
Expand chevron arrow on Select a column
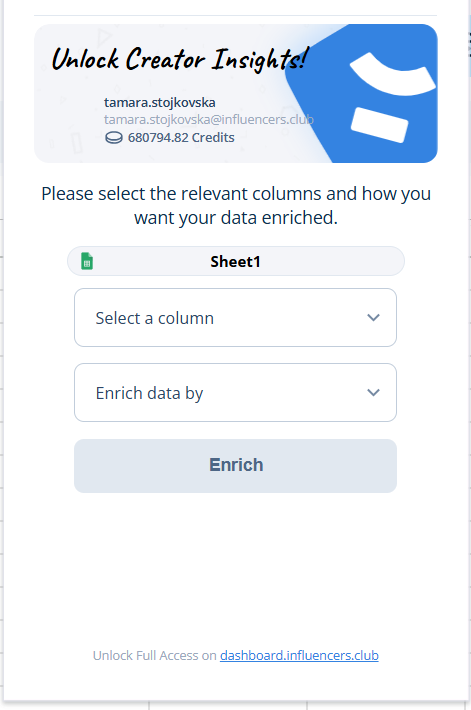point(373,317)
